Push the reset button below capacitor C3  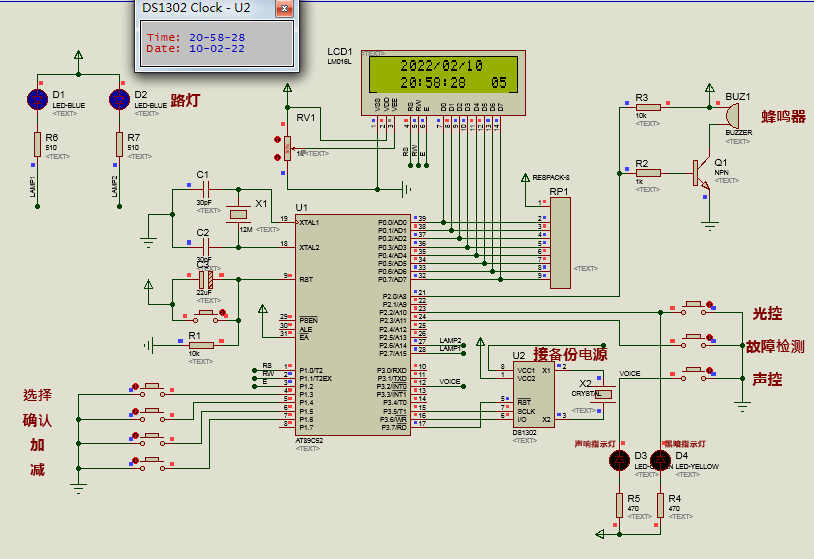206,316
